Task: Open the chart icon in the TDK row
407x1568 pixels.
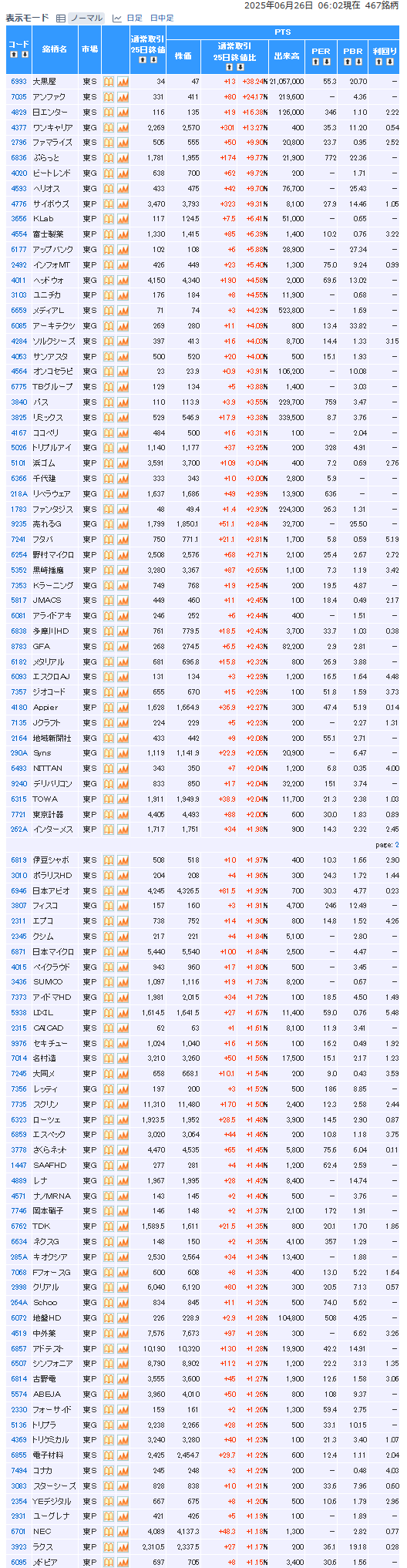Action: point(123,1226)
